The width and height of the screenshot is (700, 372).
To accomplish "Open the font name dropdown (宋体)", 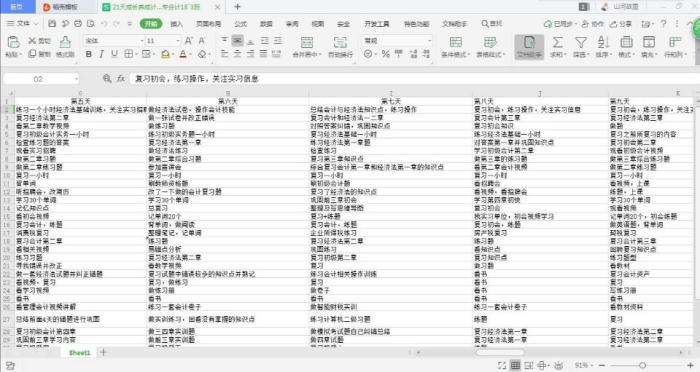I will pos(142,41).
